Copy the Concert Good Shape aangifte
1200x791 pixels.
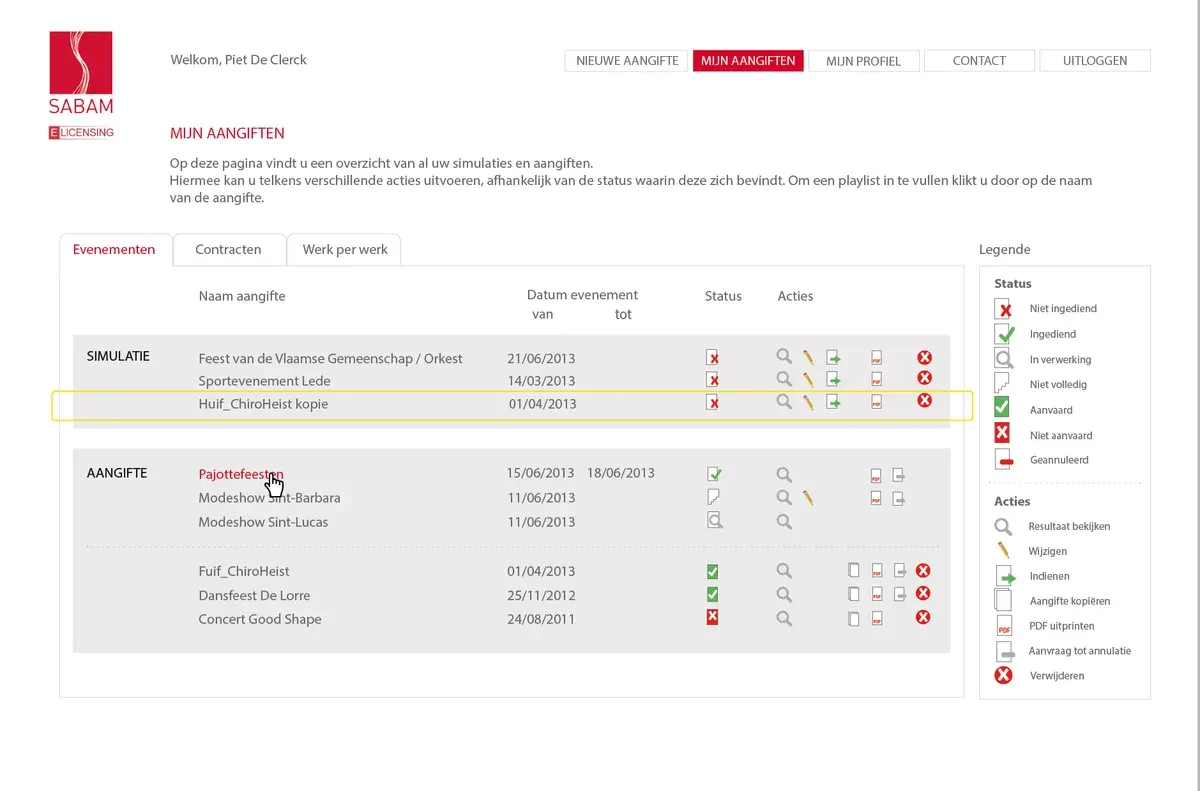click(853, 619)
